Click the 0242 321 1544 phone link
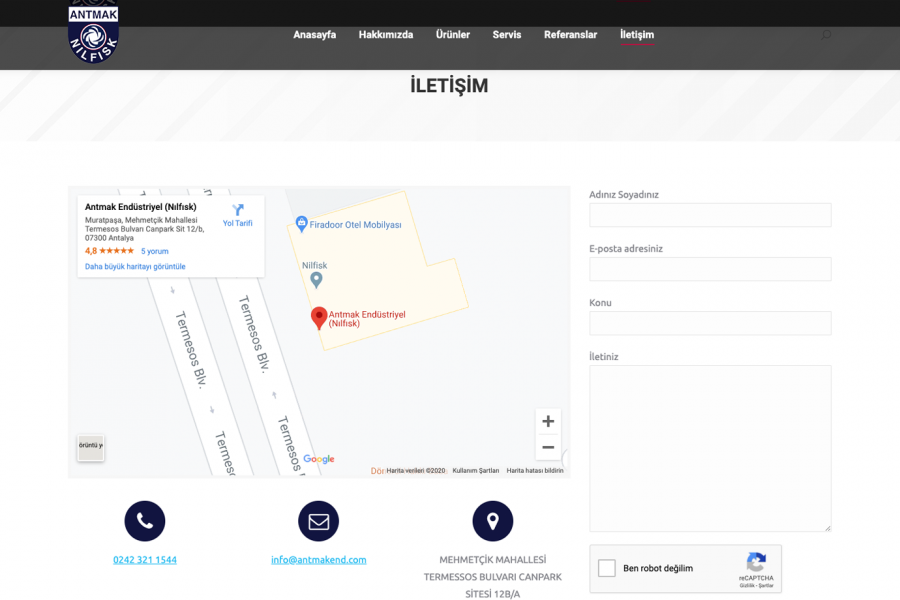 pos(145,560)
